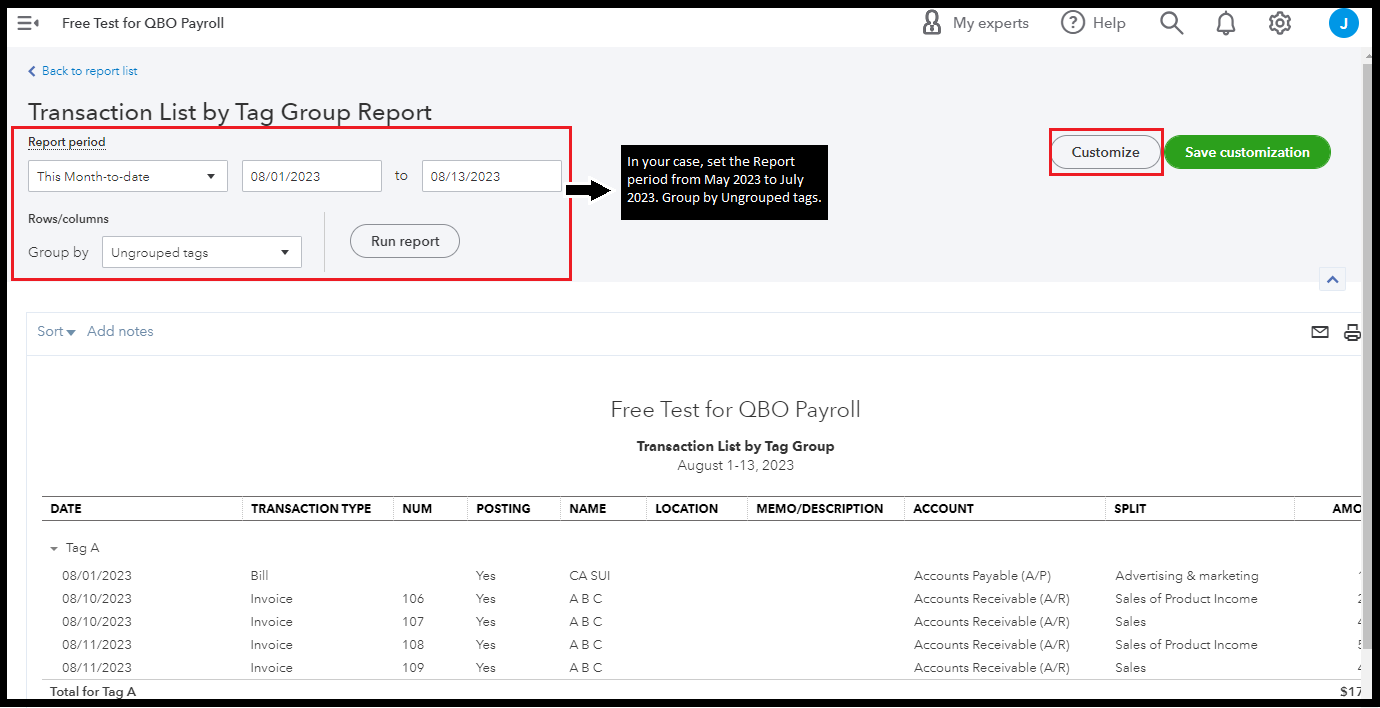
Task: Click Add notes
Action: tap(120, 331)
